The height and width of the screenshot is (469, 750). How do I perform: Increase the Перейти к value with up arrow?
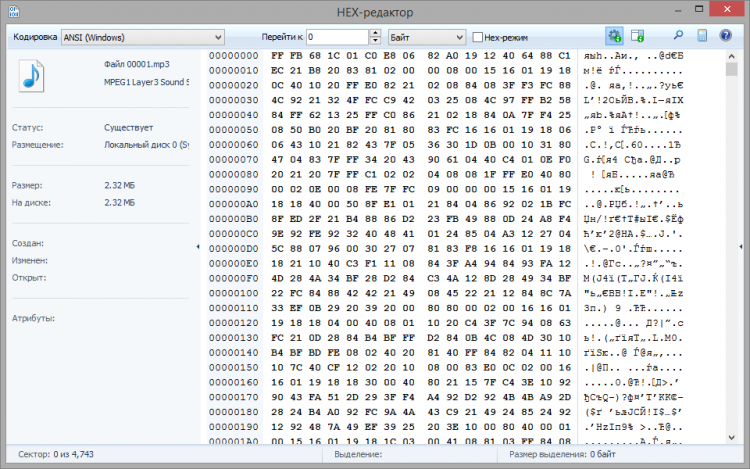[375, 33]
